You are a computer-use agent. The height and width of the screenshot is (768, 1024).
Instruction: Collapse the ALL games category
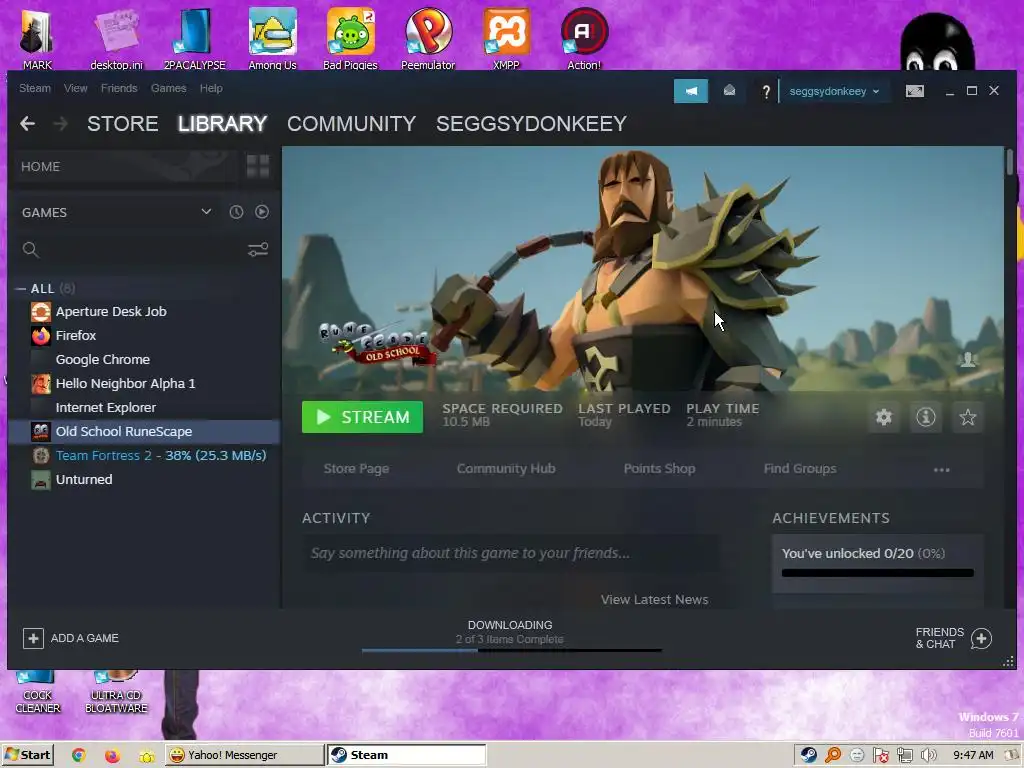pos(21,289)
